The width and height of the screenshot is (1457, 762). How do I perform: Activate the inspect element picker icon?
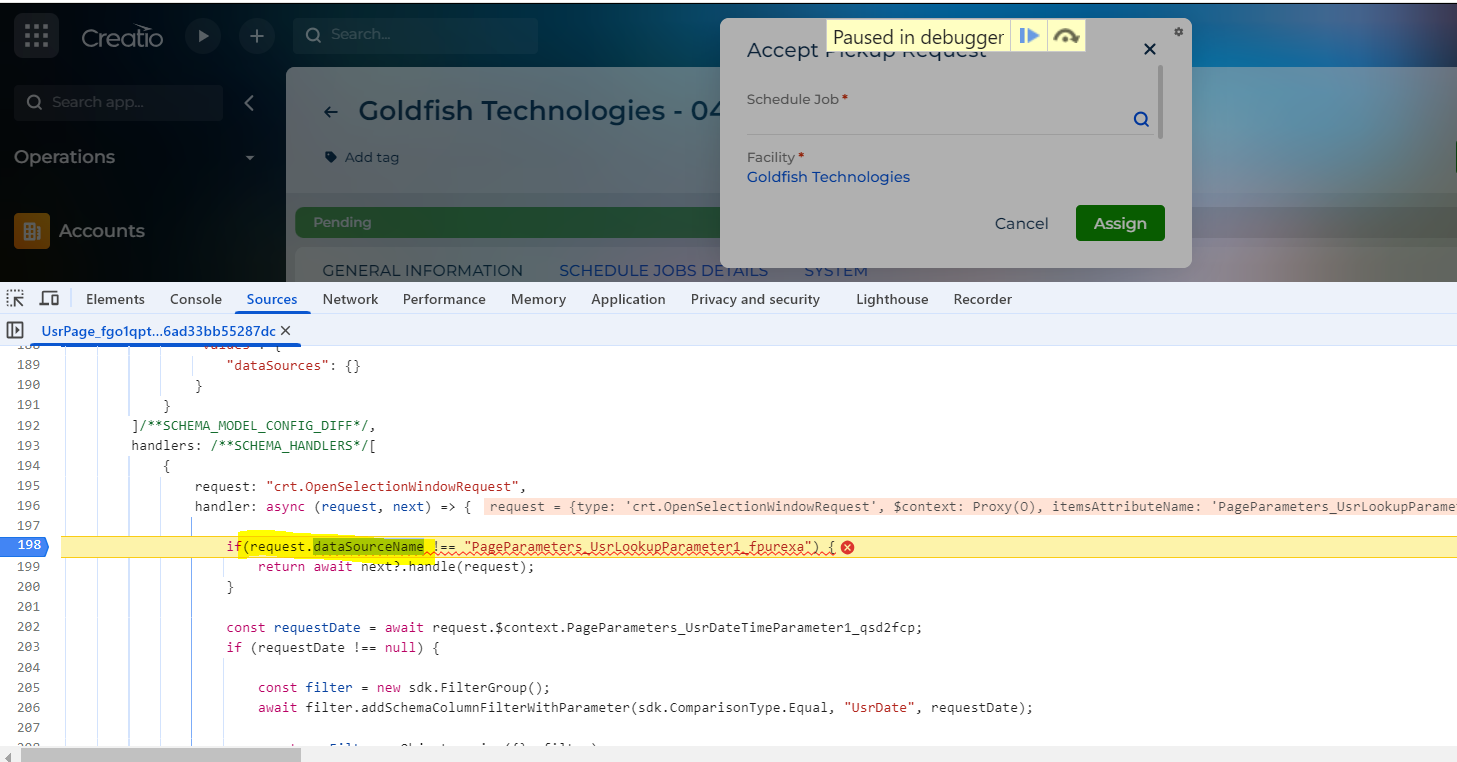(x=15, y=299)
